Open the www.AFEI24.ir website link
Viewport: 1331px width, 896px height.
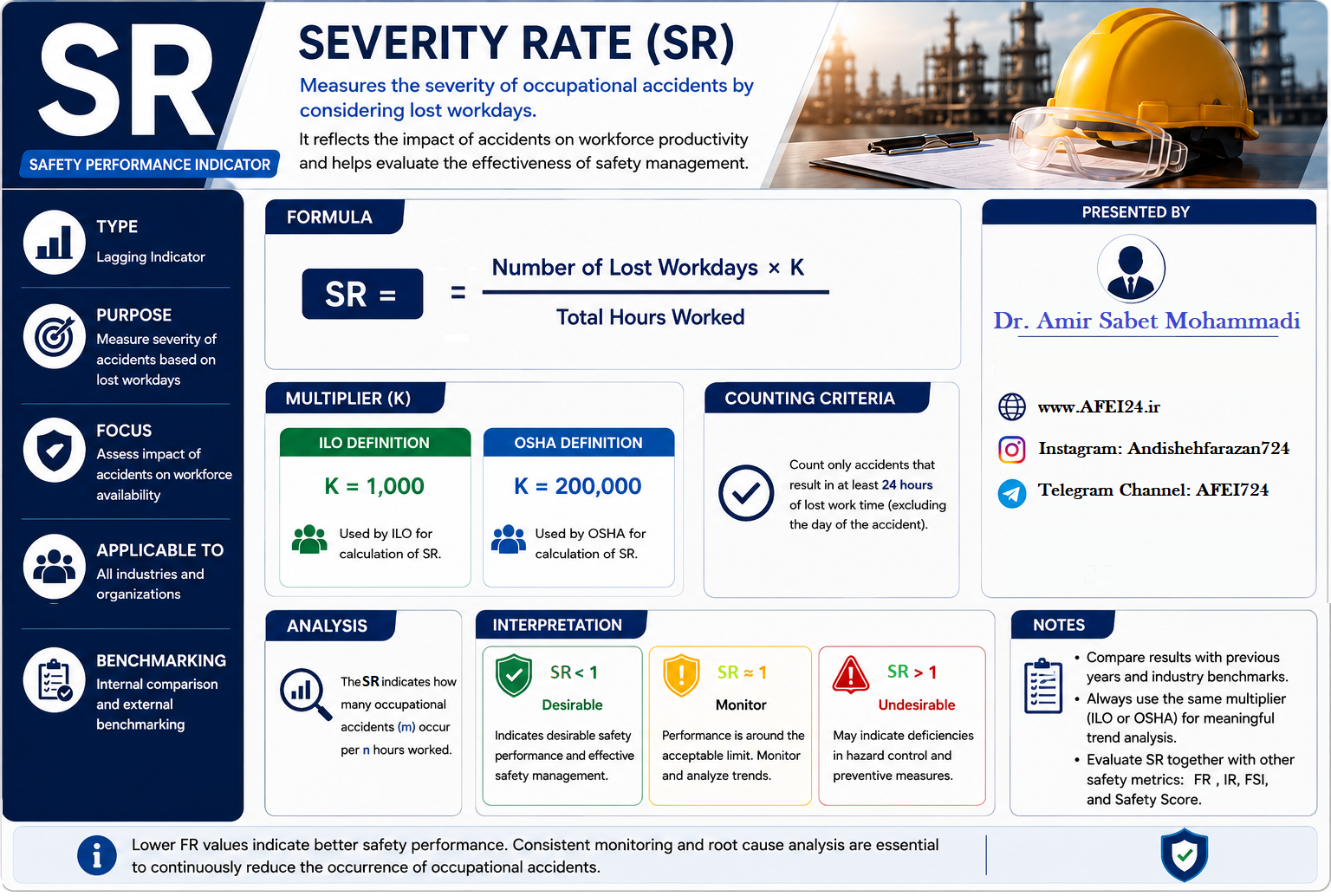click(x=1098, y=406)
